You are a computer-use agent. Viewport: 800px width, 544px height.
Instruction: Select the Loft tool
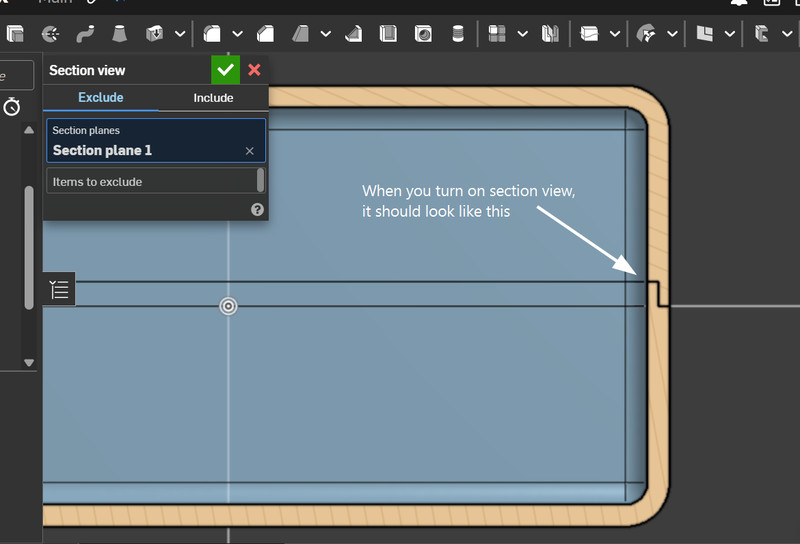[119, 34]
